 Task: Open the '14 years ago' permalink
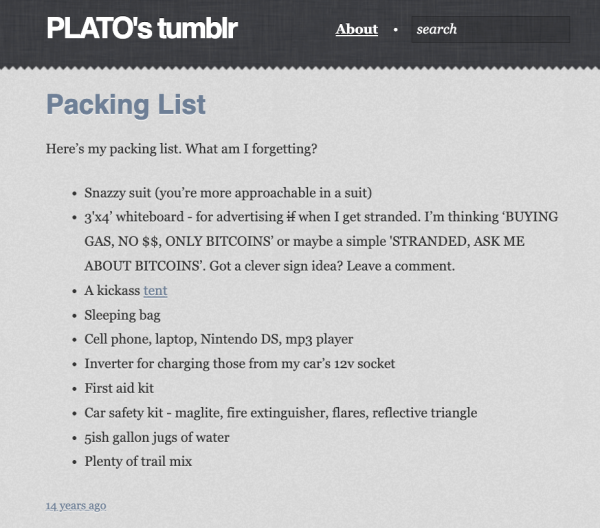tap(76, 506)
